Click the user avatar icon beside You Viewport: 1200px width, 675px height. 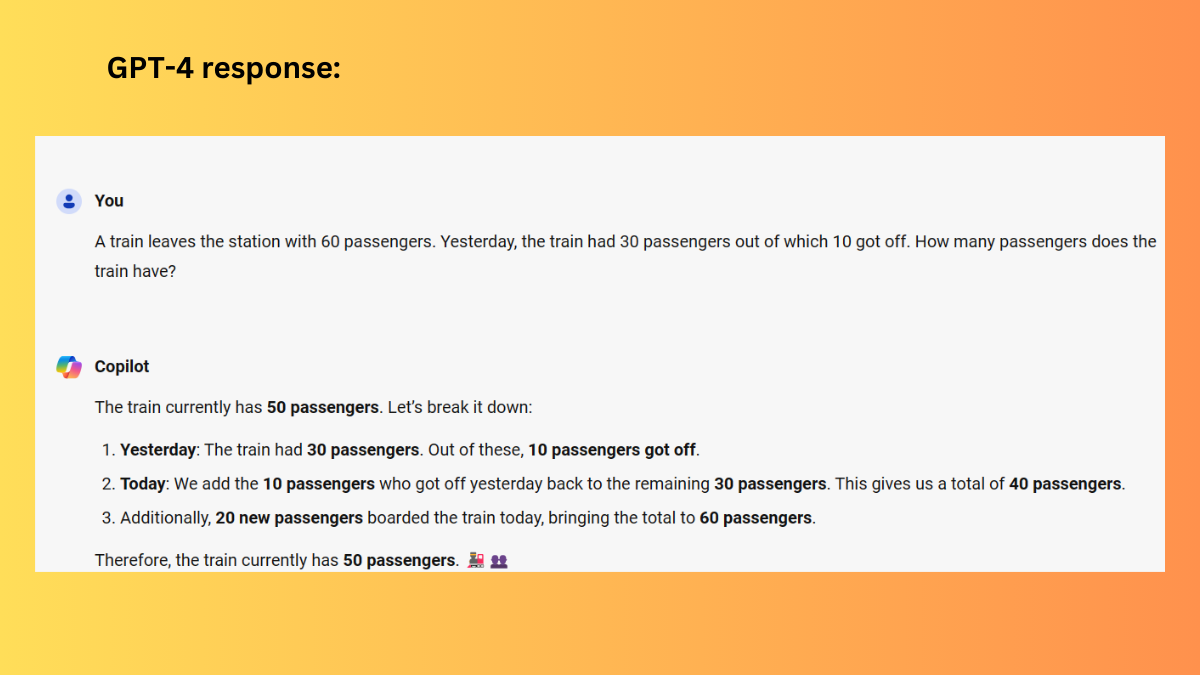(x=68, y=201)
